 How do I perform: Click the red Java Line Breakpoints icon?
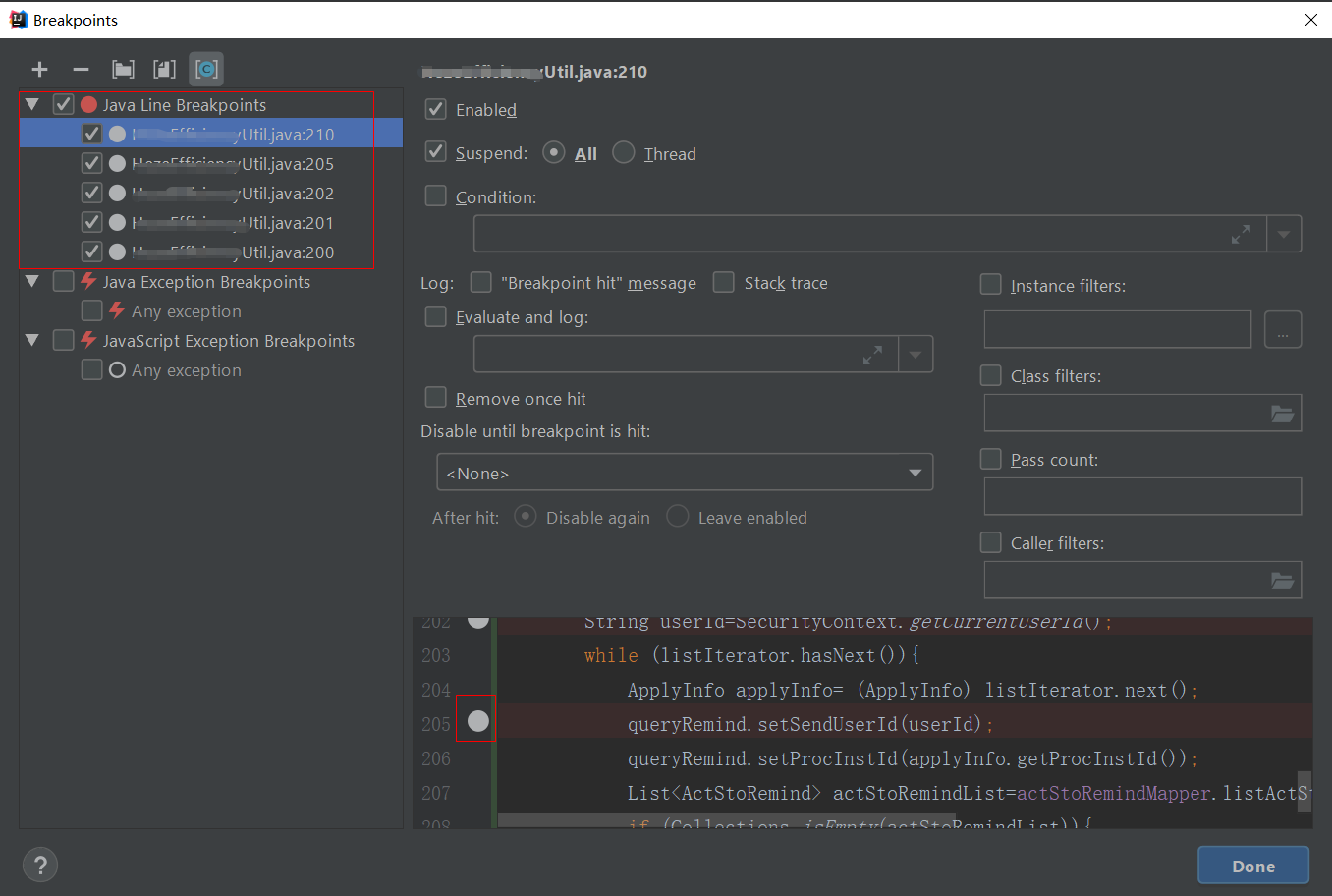point(88,104)
